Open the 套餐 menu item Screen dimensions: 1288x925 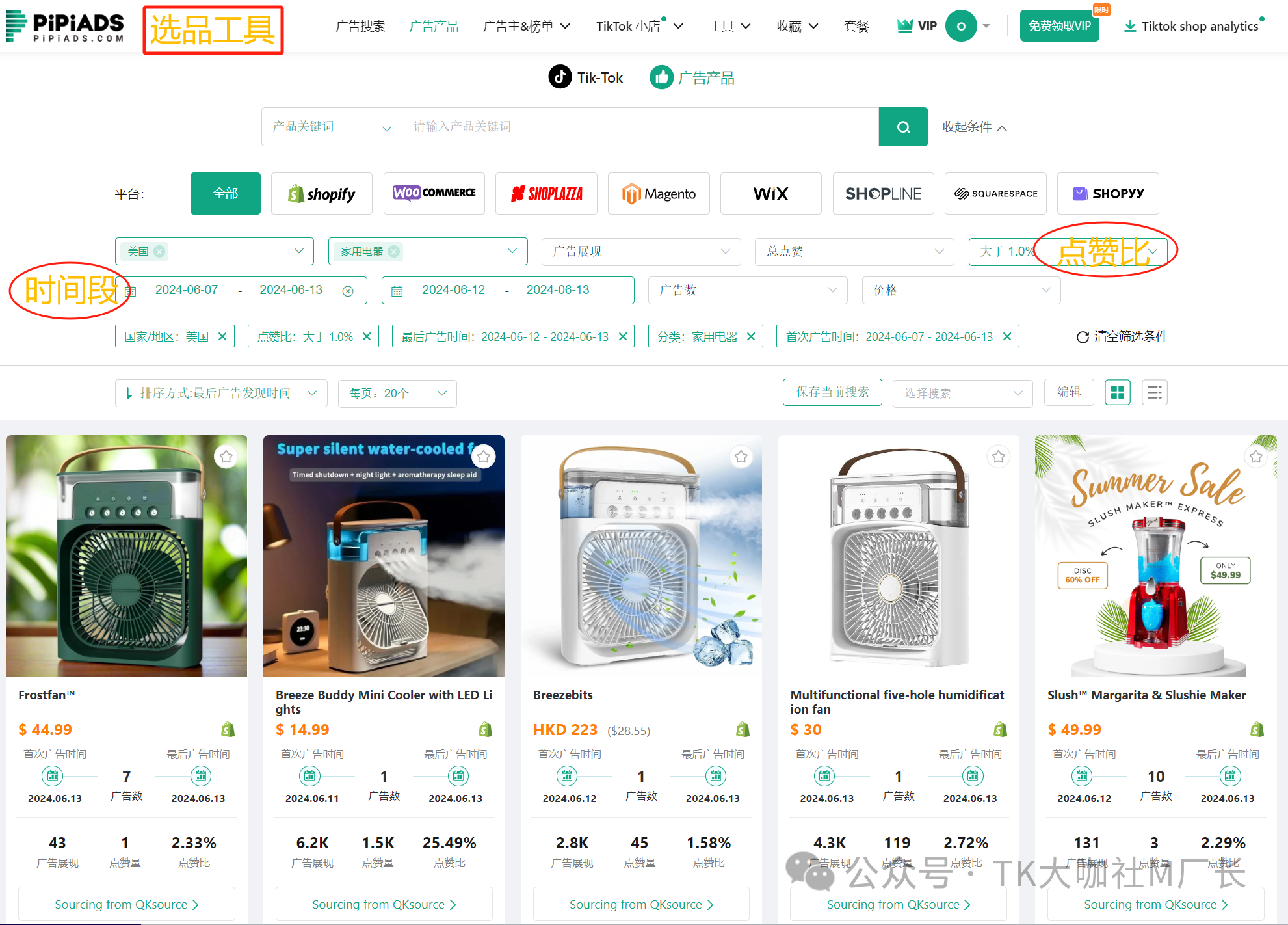tap(856, 26)
